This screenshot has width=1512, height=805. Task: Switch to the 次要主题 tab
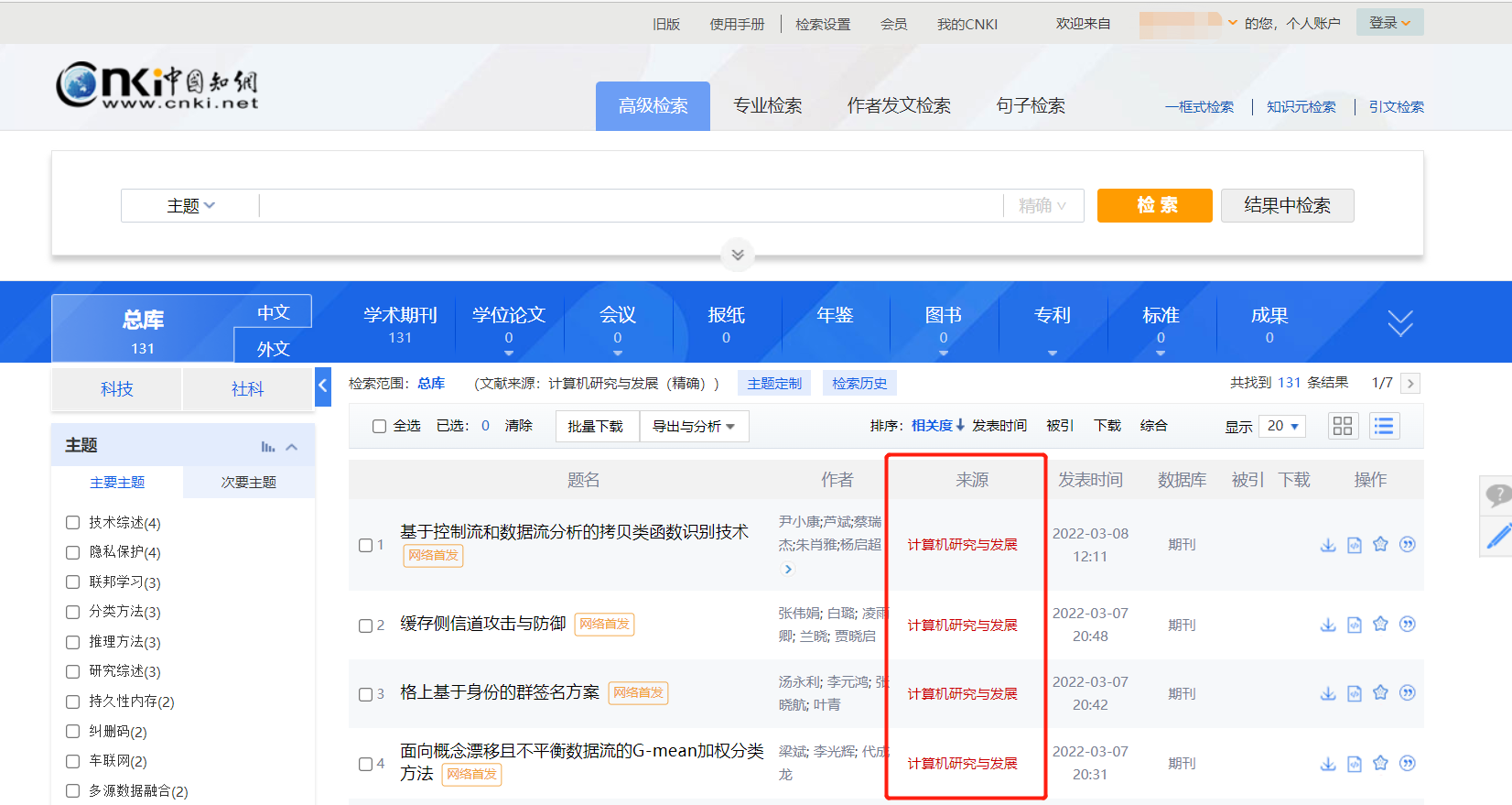(x=249, y=483)
